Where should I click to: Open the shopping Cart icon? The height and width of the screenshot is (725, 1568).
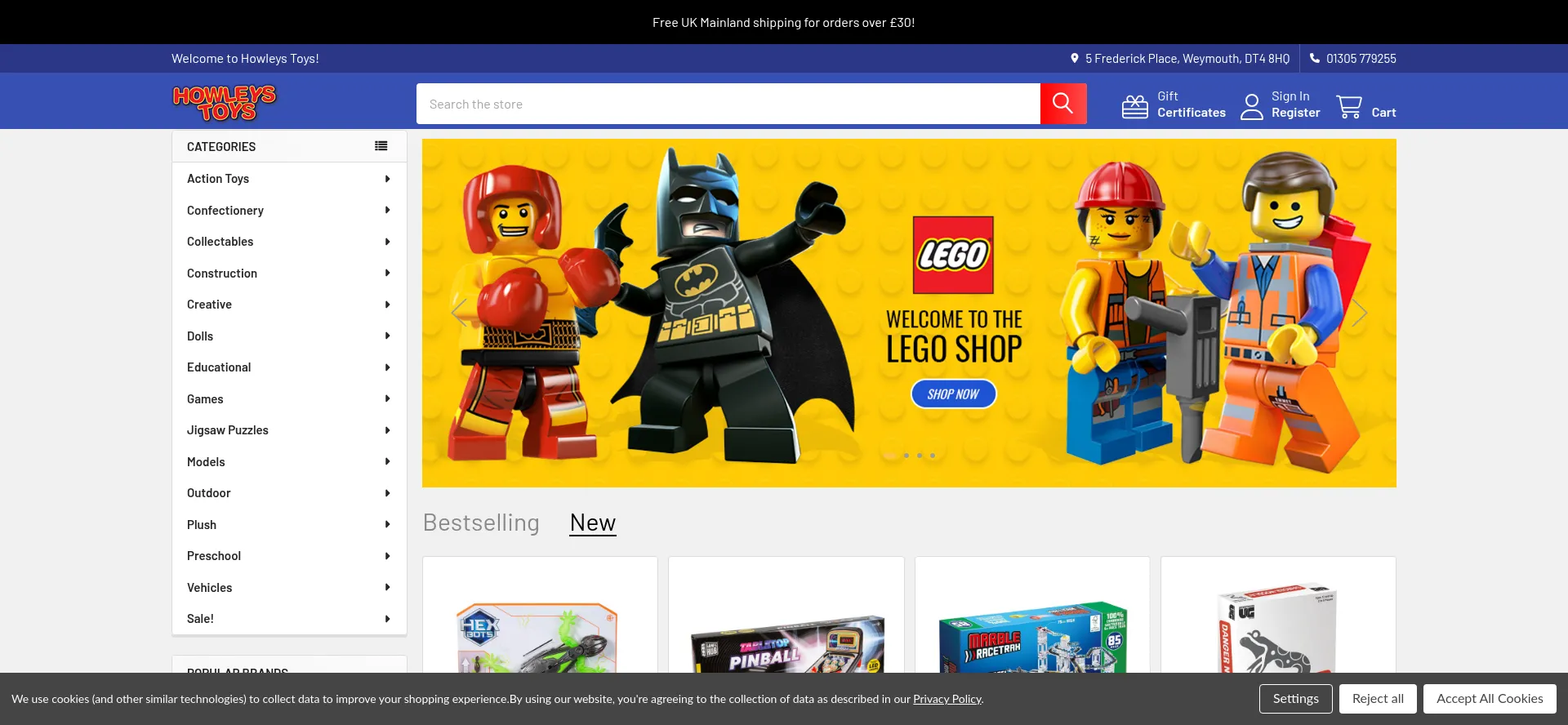click(x=1349, y=106)
